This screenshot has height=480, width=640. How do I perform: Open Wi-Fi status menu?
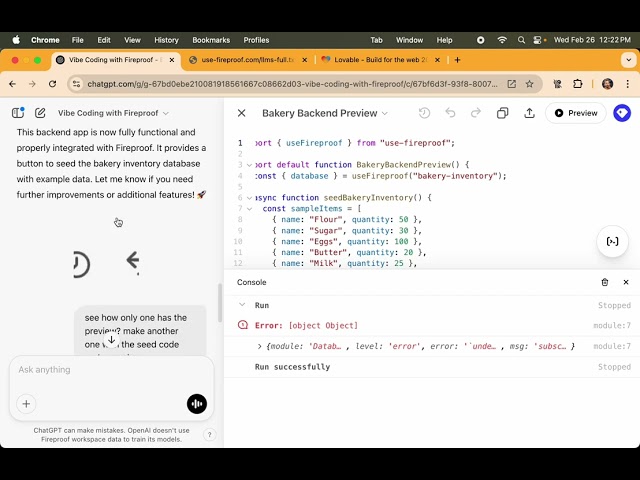(x=502, y=40)
